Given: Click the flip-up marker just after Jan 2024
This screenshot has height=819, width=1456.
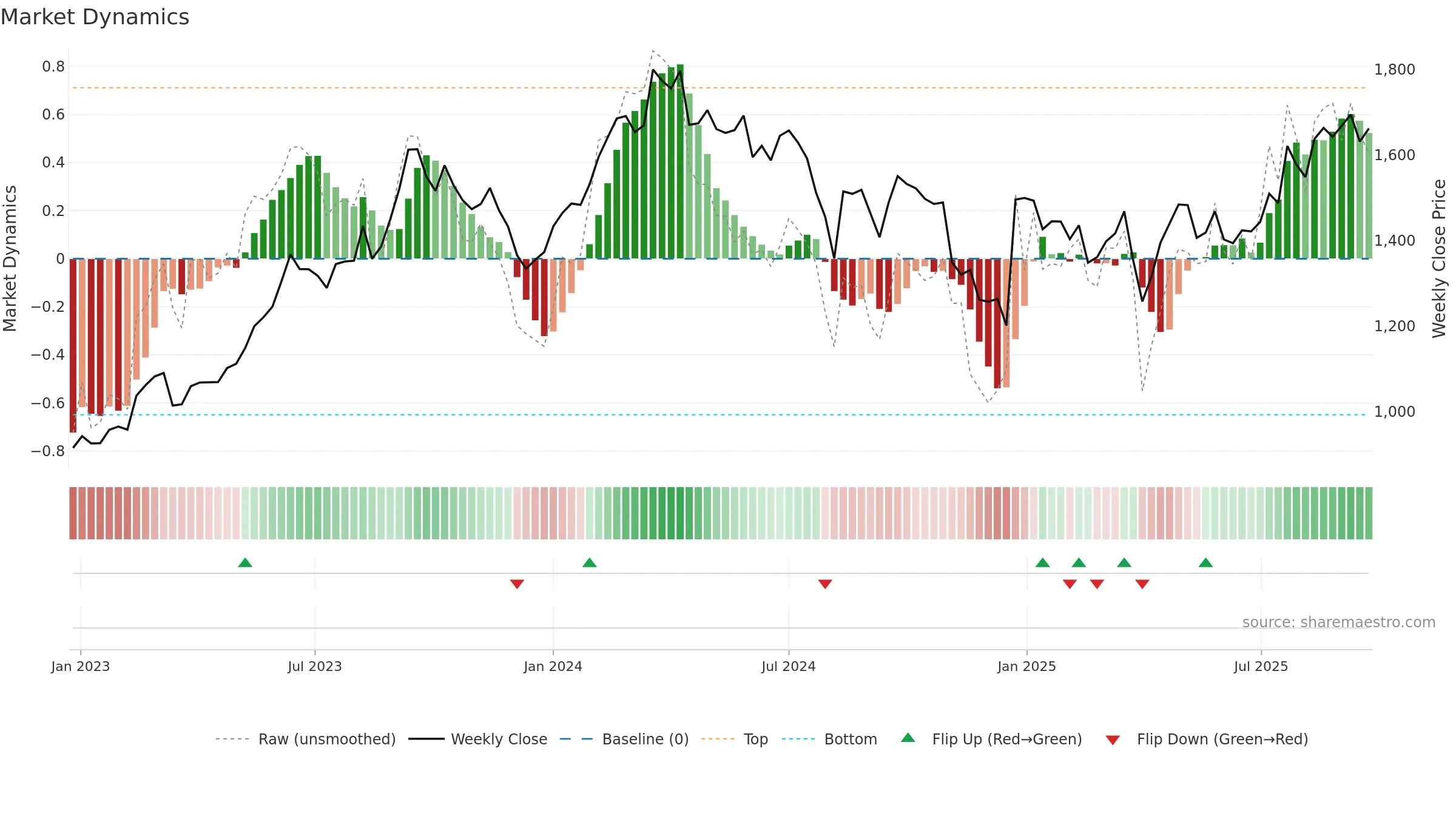Looking at the screenshot, I should pyautogui.click(x=590, y=562).
